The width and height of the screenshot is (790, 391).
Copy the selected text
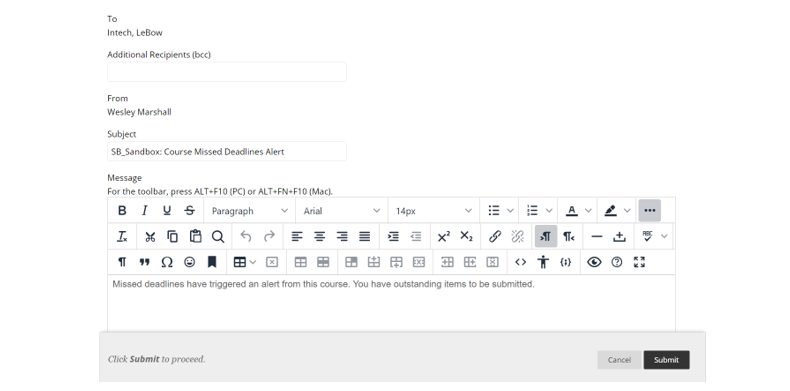(x=172, y=236)
